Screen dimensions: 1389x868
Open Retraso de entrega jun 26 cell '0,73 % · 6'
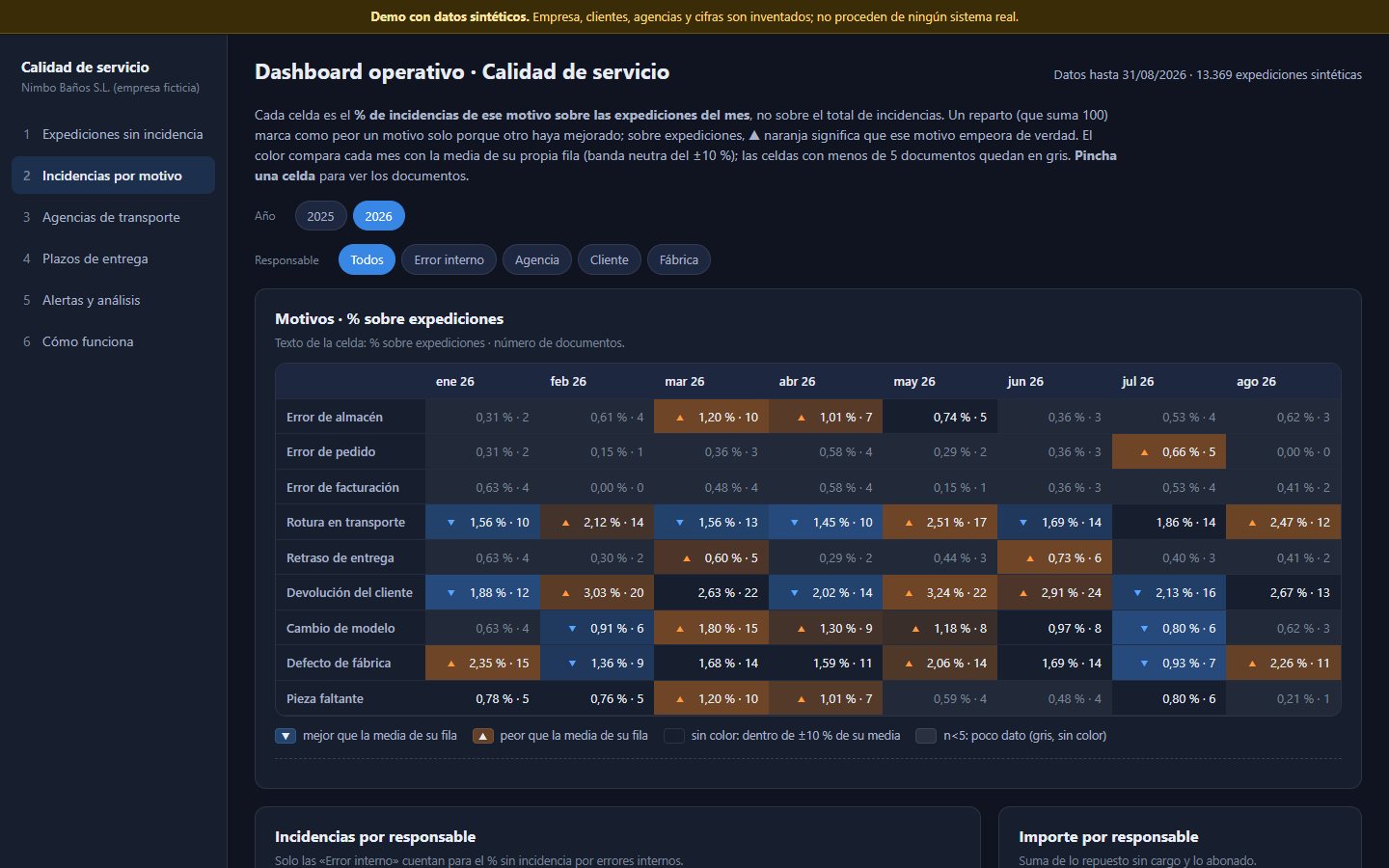pos(1054,557)
